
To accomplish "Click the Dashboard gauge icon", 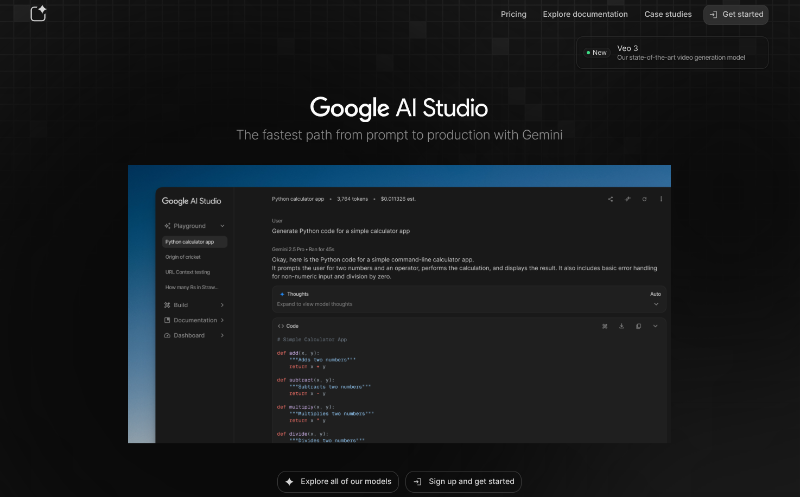I will click(x=167, y=336).
